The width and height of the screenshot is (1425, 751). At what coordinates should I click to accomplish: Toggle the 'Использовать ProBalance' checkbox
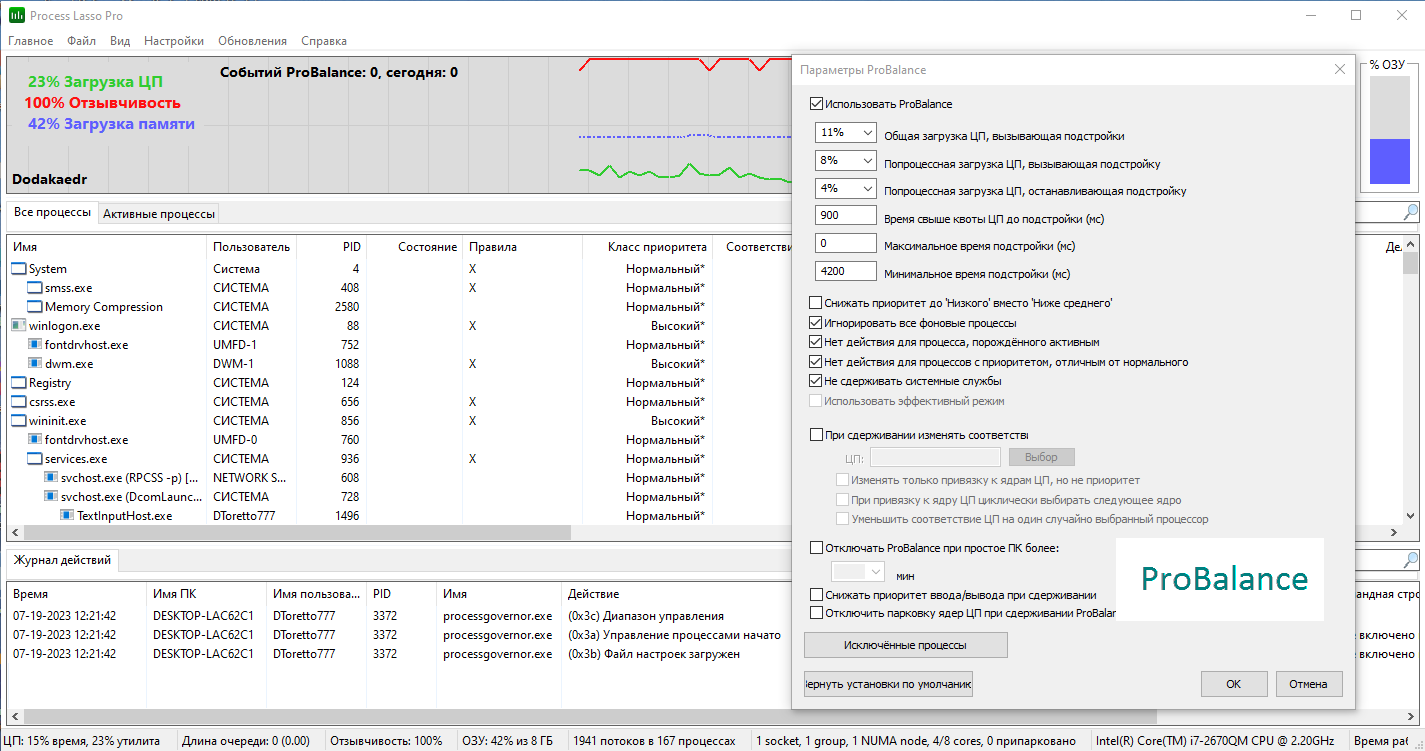(x=816, y=104)
